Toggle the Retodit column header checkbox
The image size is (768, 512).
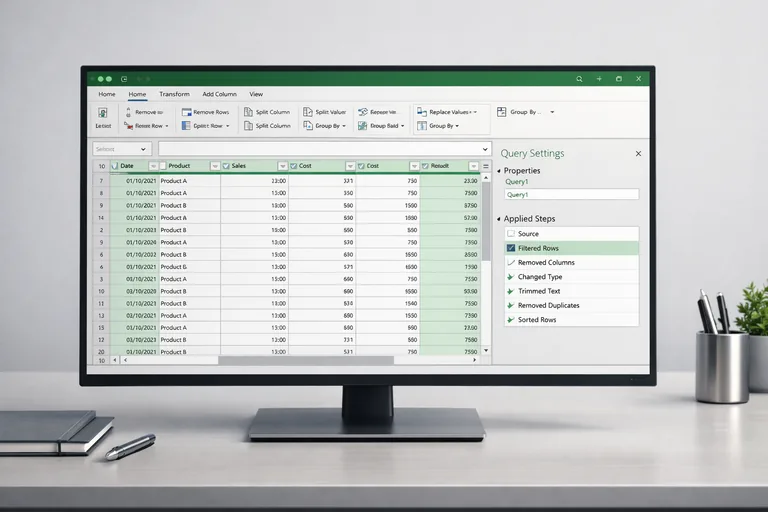click(x=425, y=166)
